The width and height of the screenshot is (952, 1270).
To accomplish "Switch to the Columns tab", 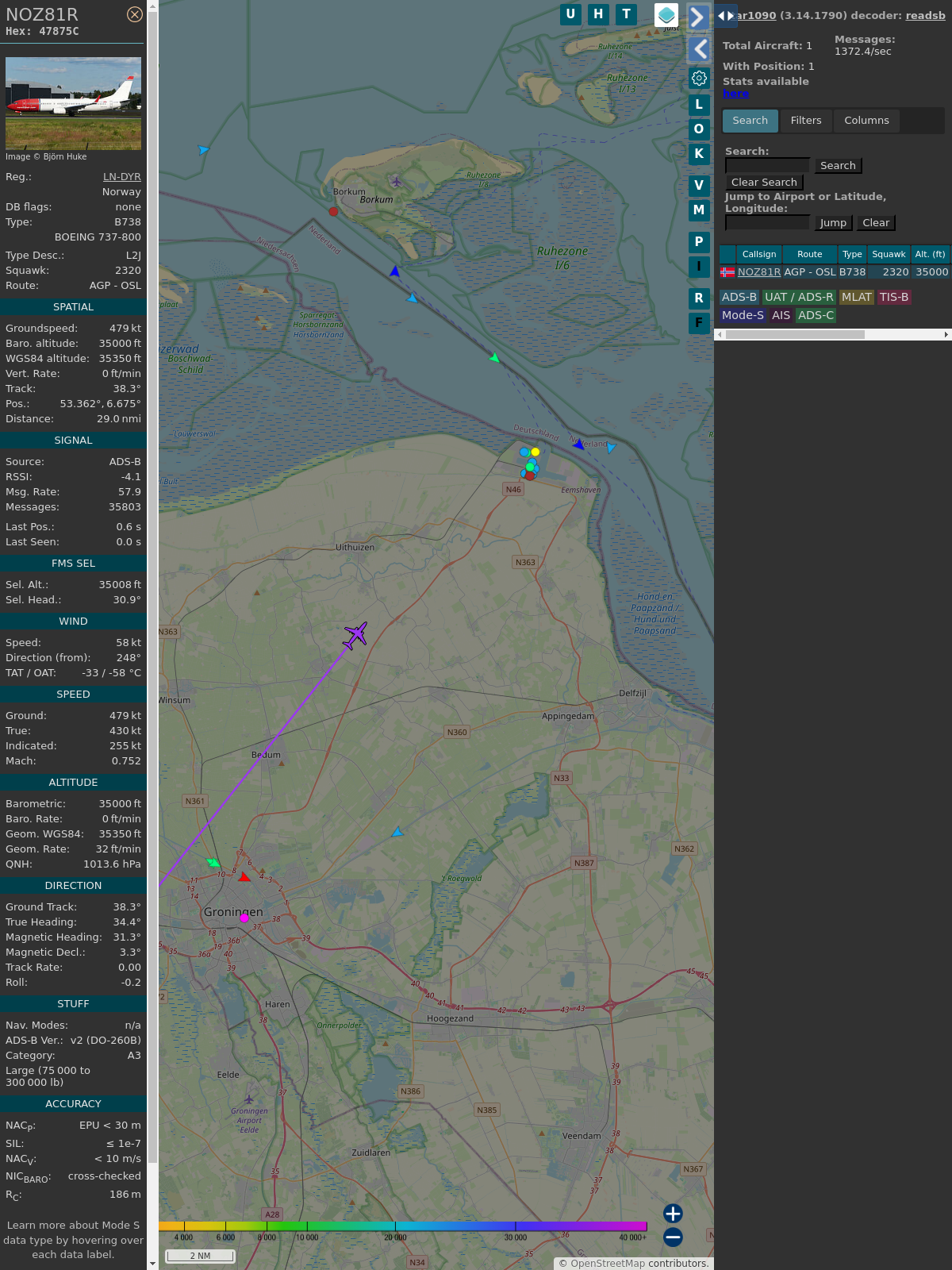I will pyautogui.click(x=866, y=121).
